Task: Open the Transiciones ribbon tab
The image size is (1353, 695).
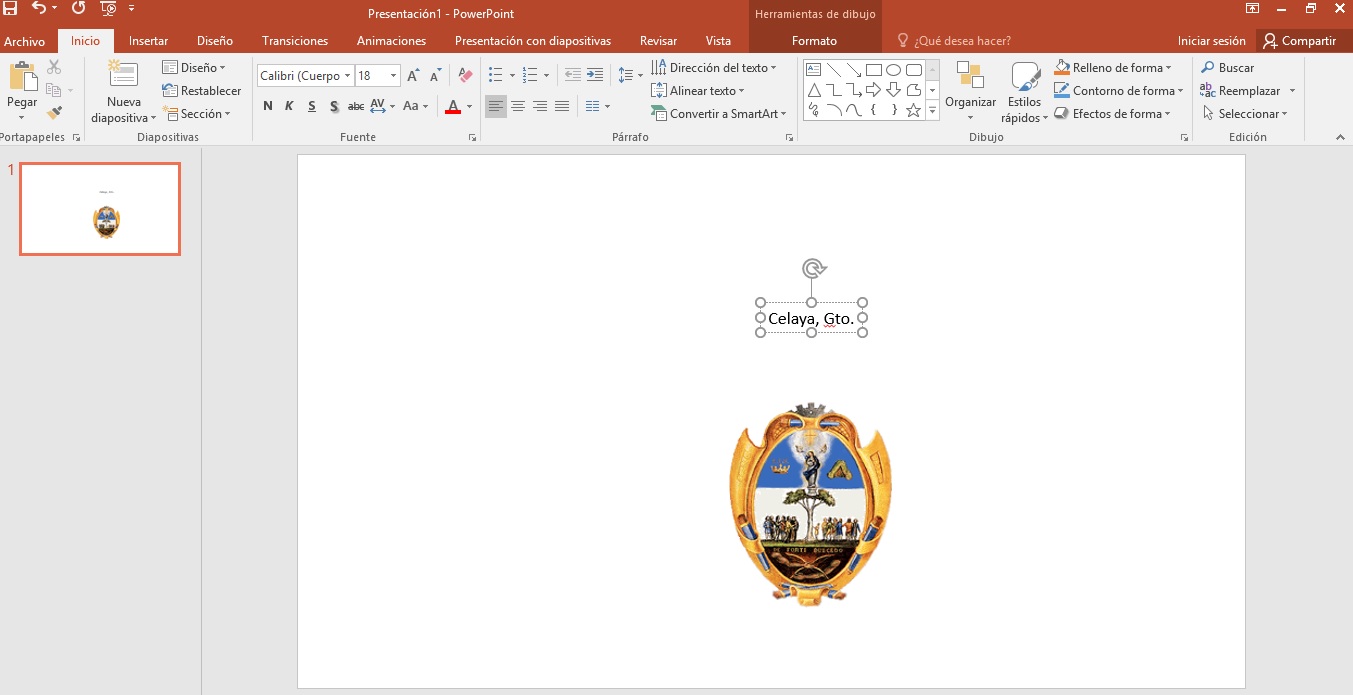Action: tap(295, 41)
